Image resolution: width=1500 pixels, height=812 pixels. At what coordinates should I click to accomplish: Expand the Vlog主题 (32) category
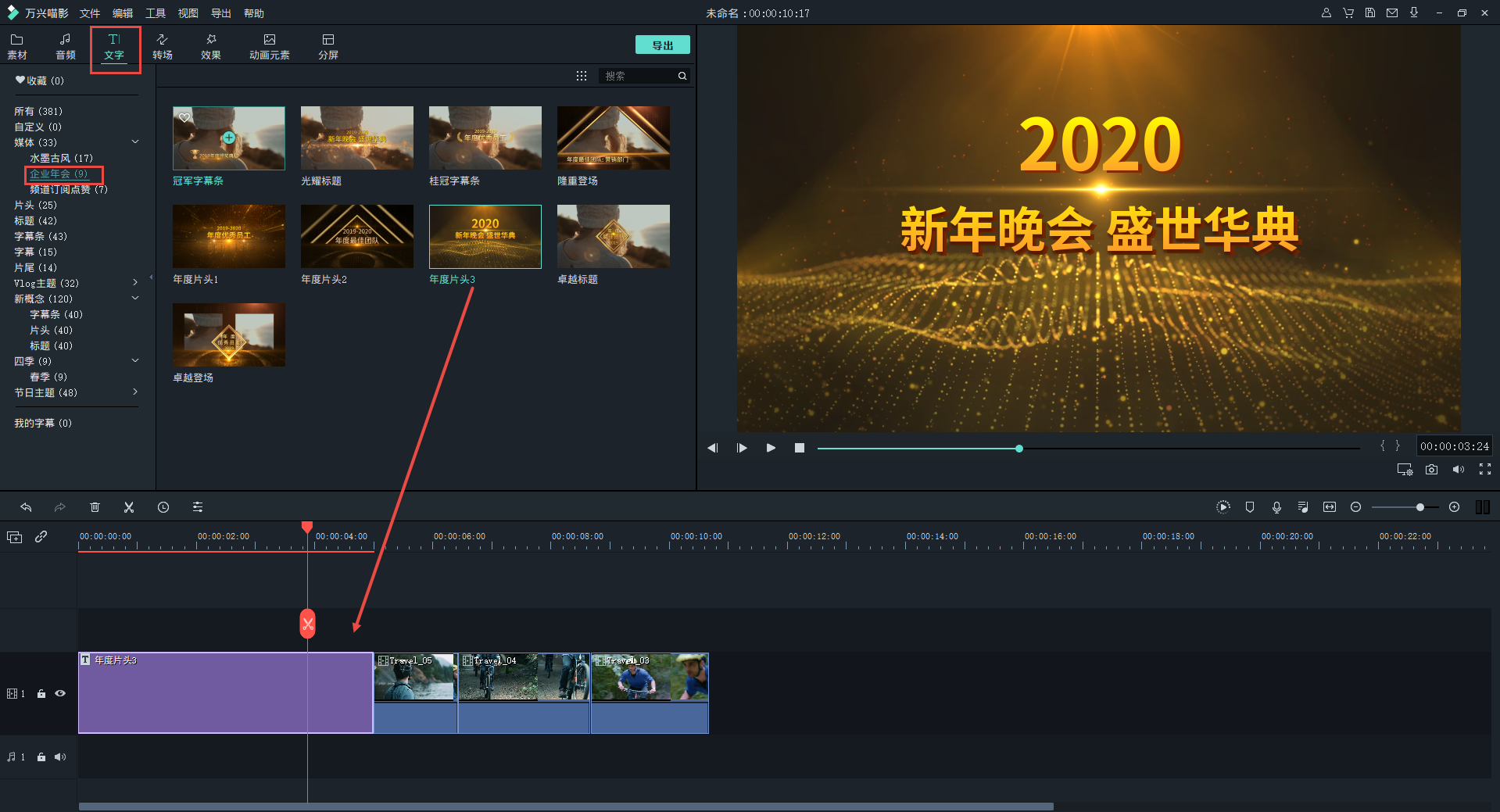click(135, 283)
